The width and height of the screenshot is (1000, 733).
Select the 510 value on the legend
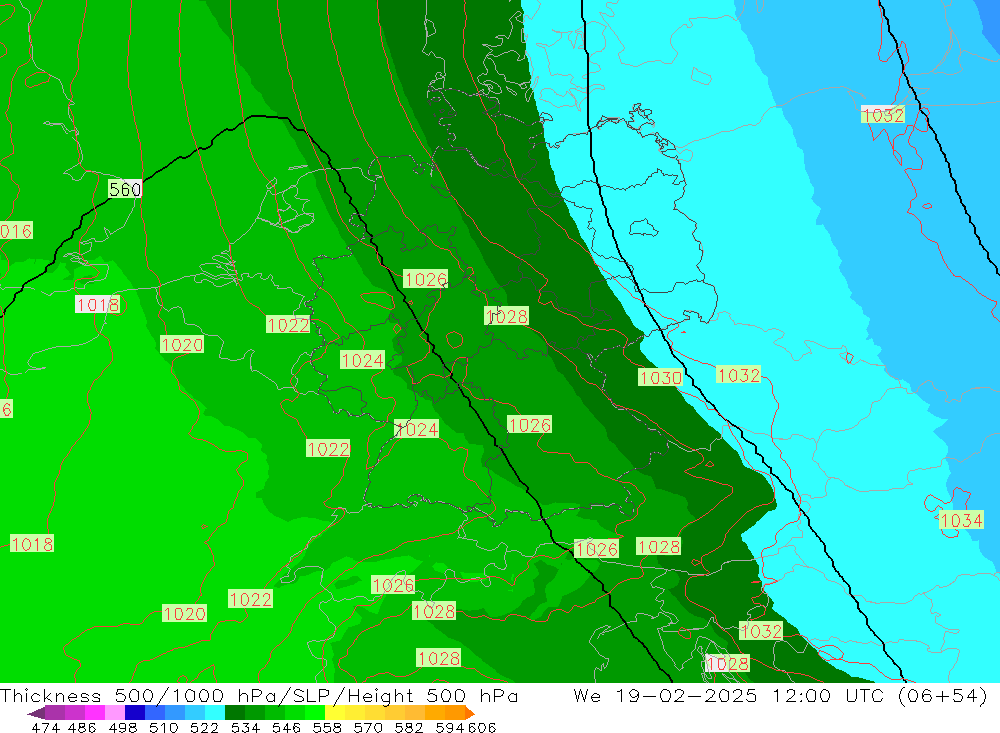pos(163,727)
